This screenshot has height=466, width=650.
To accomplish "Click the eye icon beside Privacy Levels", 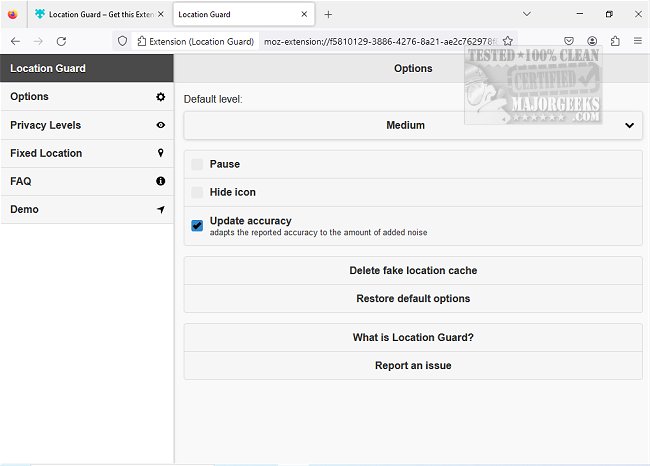I will point(160,125).
